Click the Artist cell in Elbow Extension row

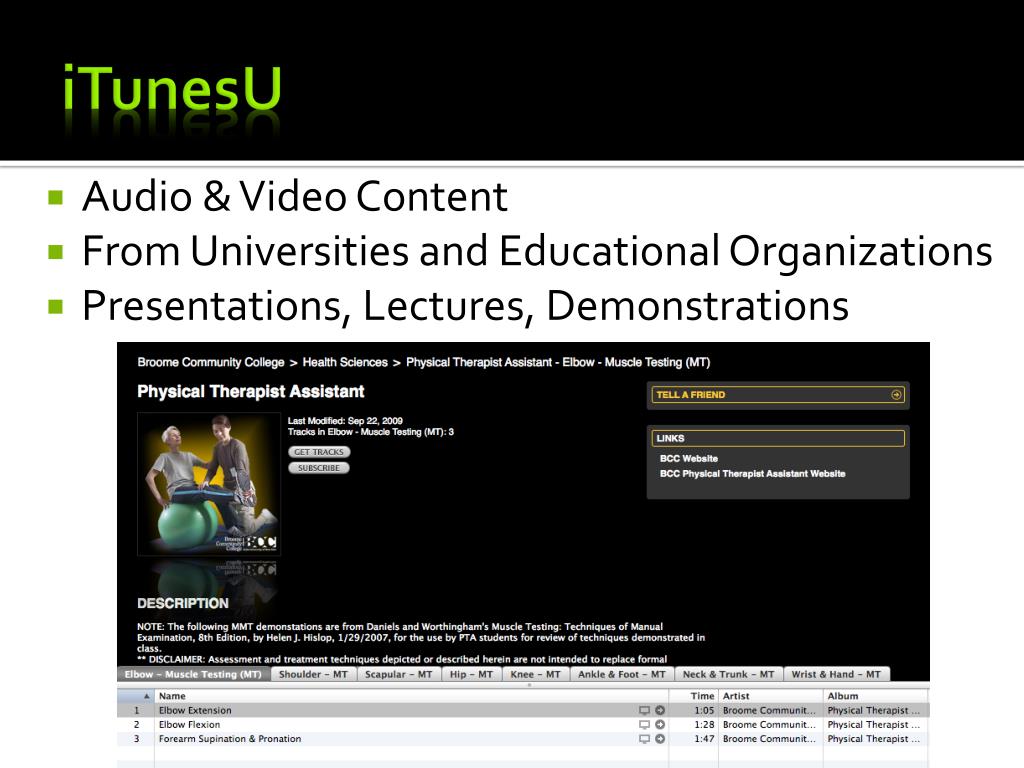pos(769,711)
